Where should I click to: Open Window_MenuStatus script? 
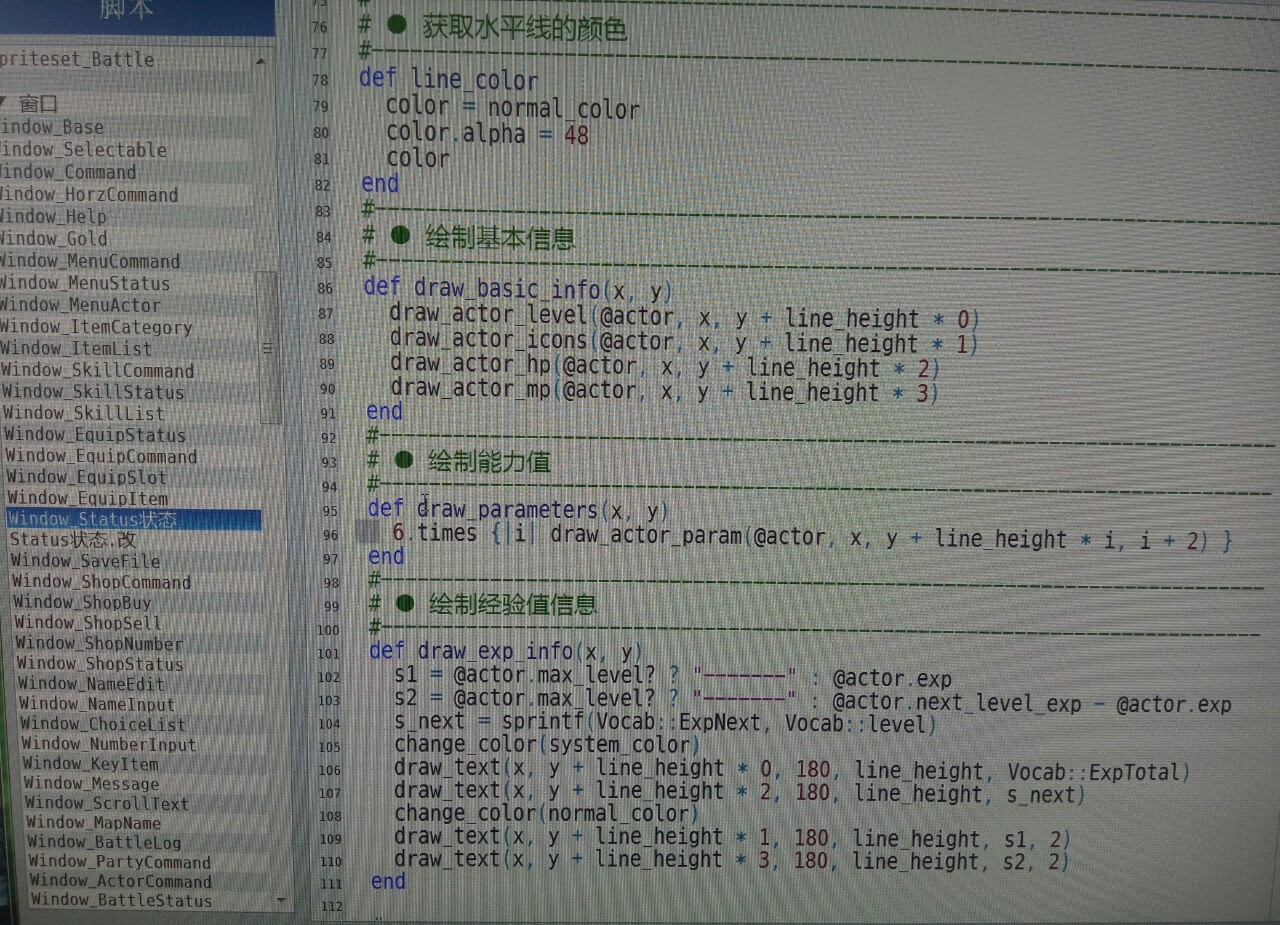[x=85, y=283]
